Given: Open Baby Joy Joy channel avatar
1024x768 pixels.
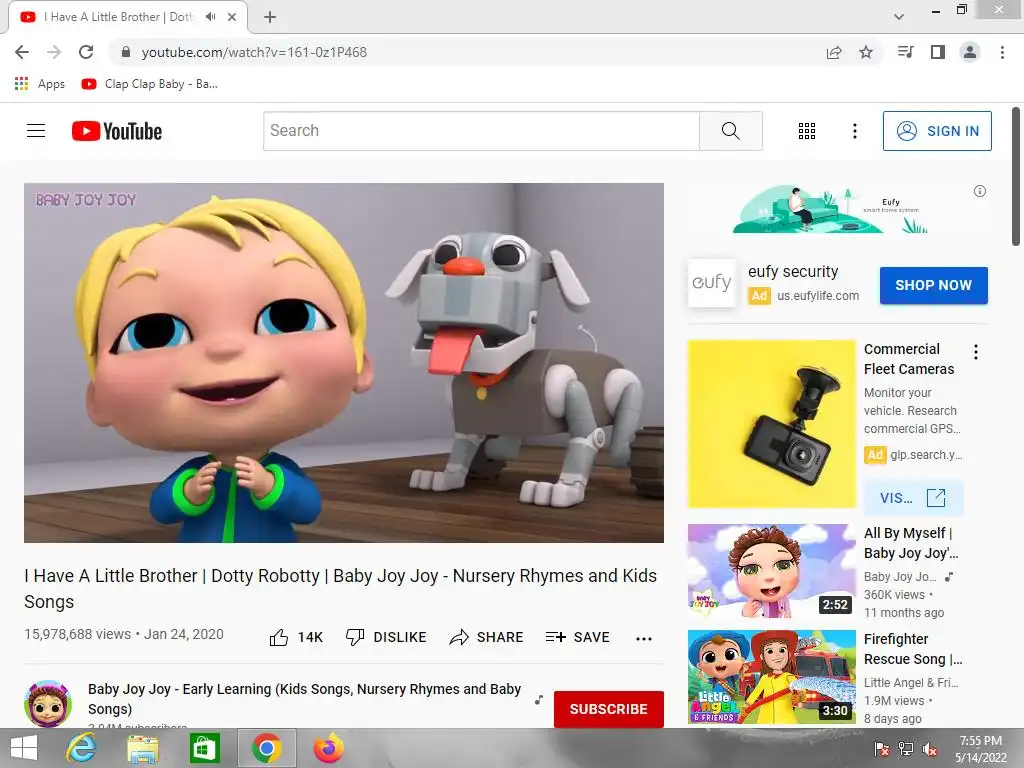Looking at the screenshot, I should [x=48, y=704].
